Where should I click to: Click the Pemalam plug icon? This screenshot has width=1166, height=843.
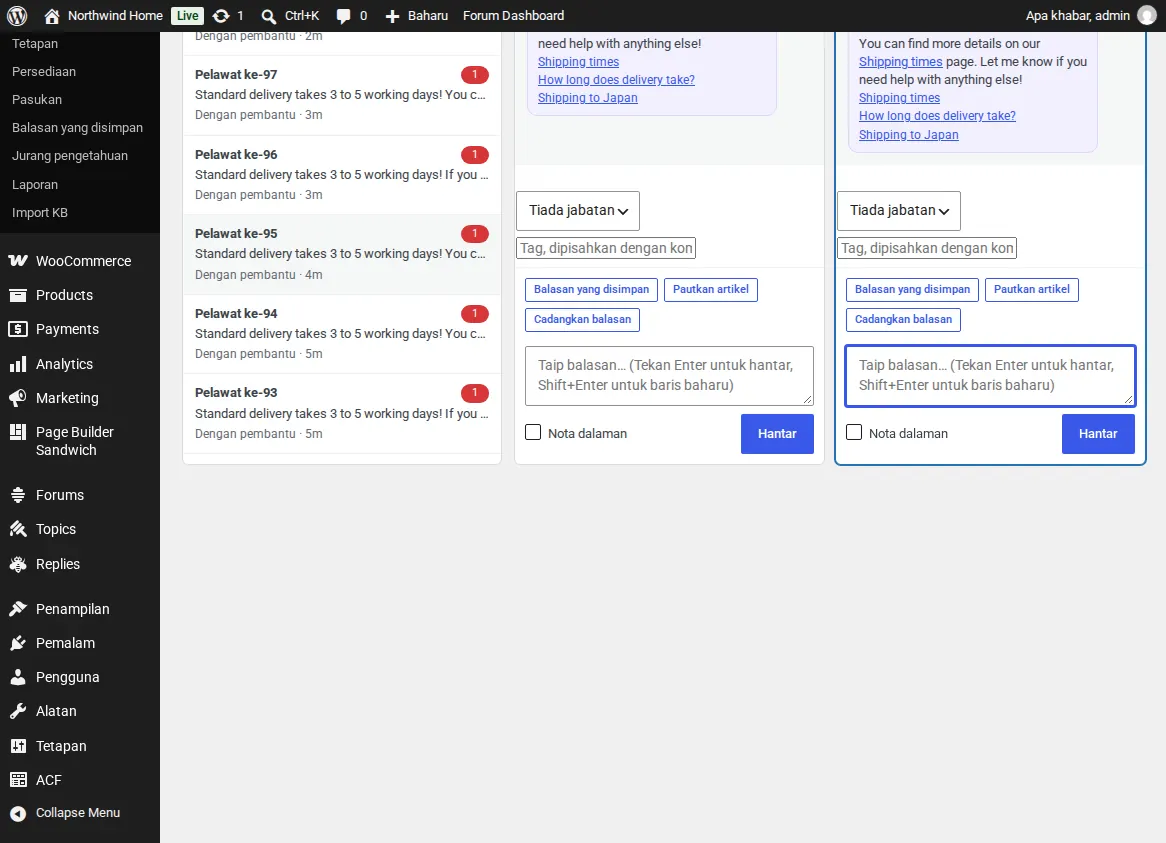pyautogui.click(x=18, y=643)
